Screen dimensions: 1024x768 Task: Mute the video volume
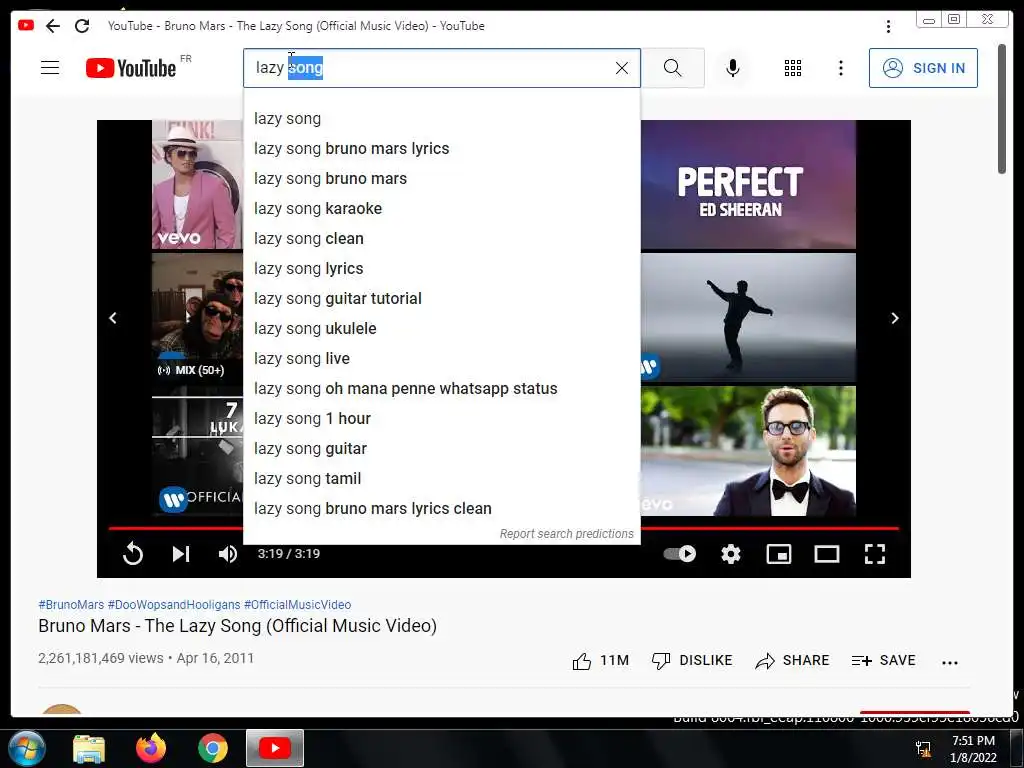point(227,554)
